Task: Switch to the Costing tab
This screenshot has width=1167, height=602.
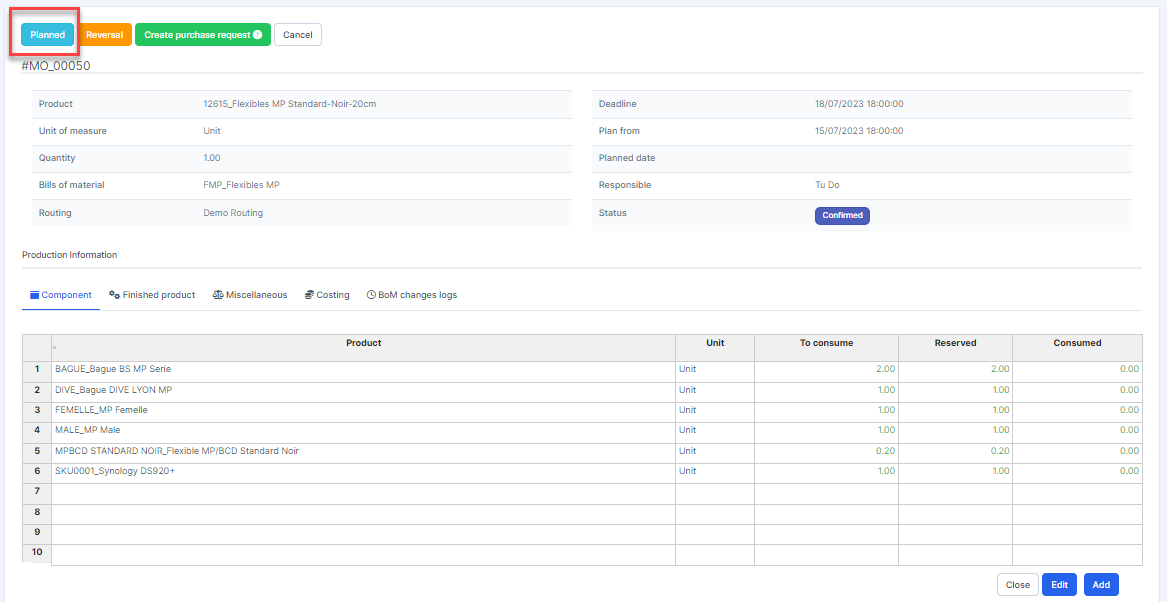Action: point(327,295)
